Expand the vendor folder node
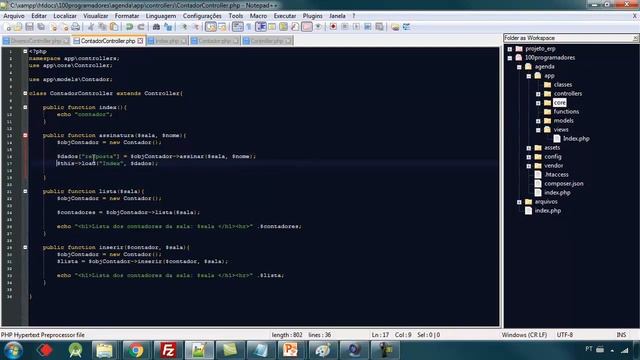Image resolution: width=640 pixels, height=360 pixels. (x=529, y=166)
